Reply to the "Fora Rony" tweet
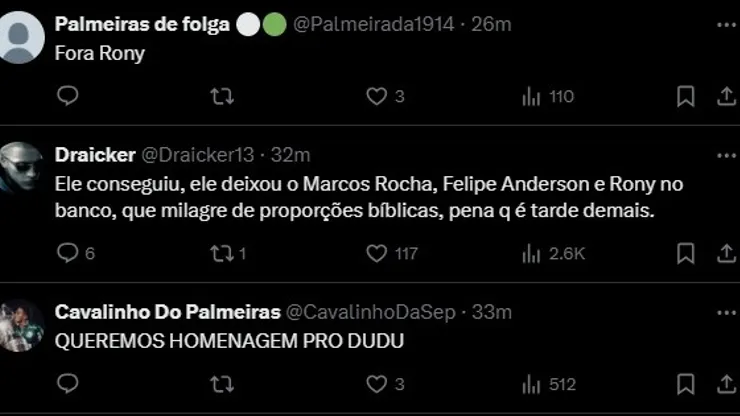The image size is (740, 416). pyautogui.click(x=68, y=96)
